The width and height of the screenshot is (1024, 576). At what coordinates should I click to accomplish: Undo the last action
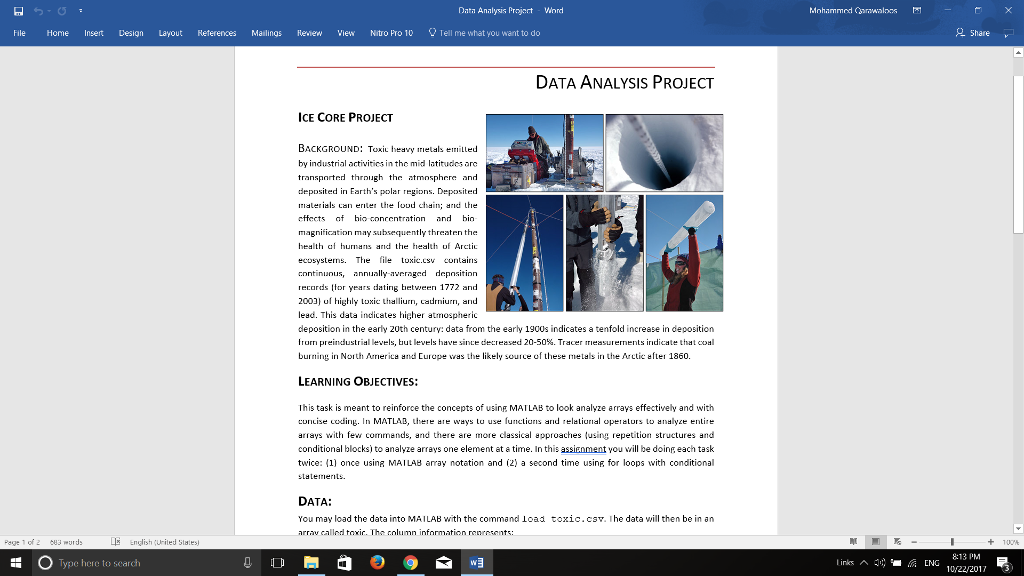click(x=37, y=10)
